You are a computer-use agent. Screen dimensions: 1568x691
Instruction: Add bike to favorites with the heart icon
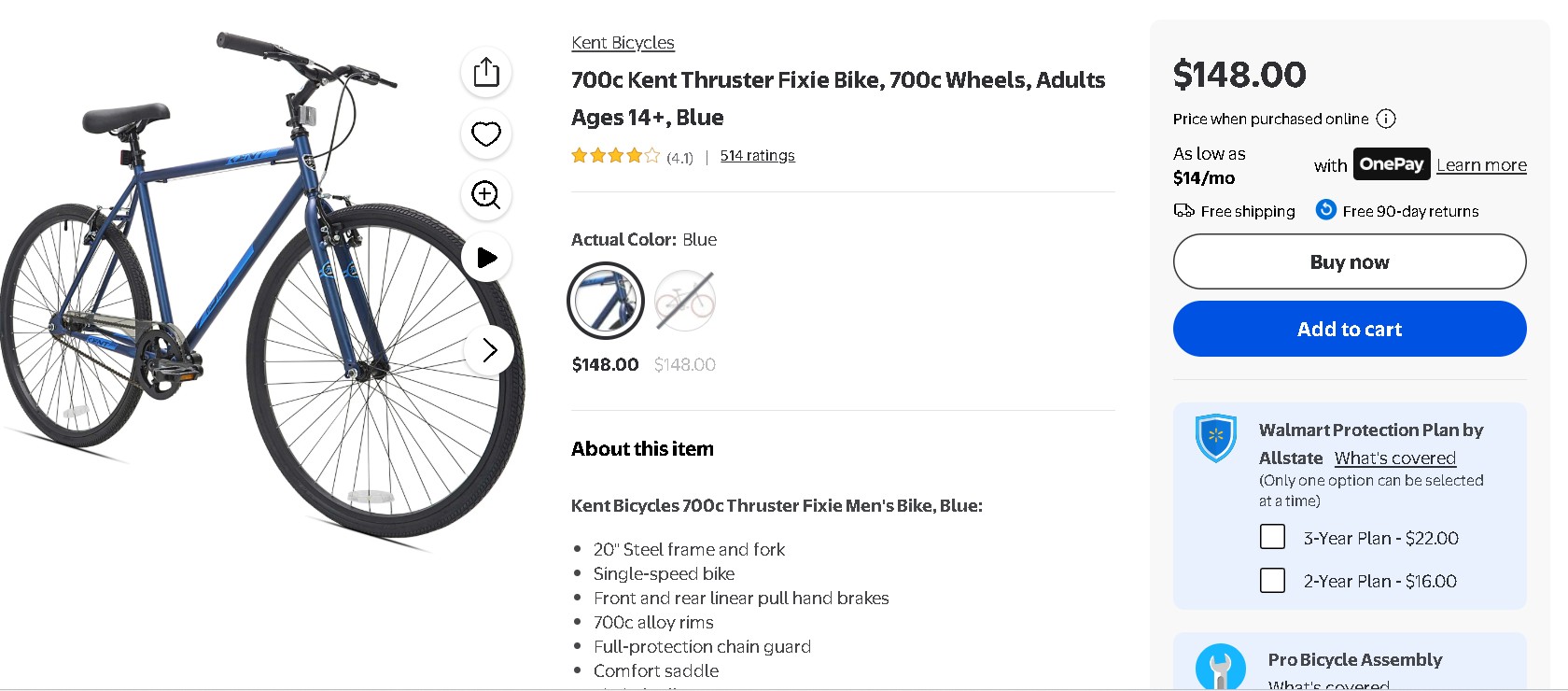point(486,134)
